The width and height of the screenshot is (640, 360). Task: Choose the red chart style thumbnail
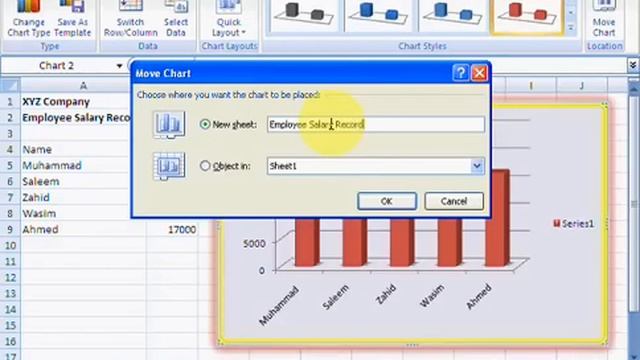527,16
